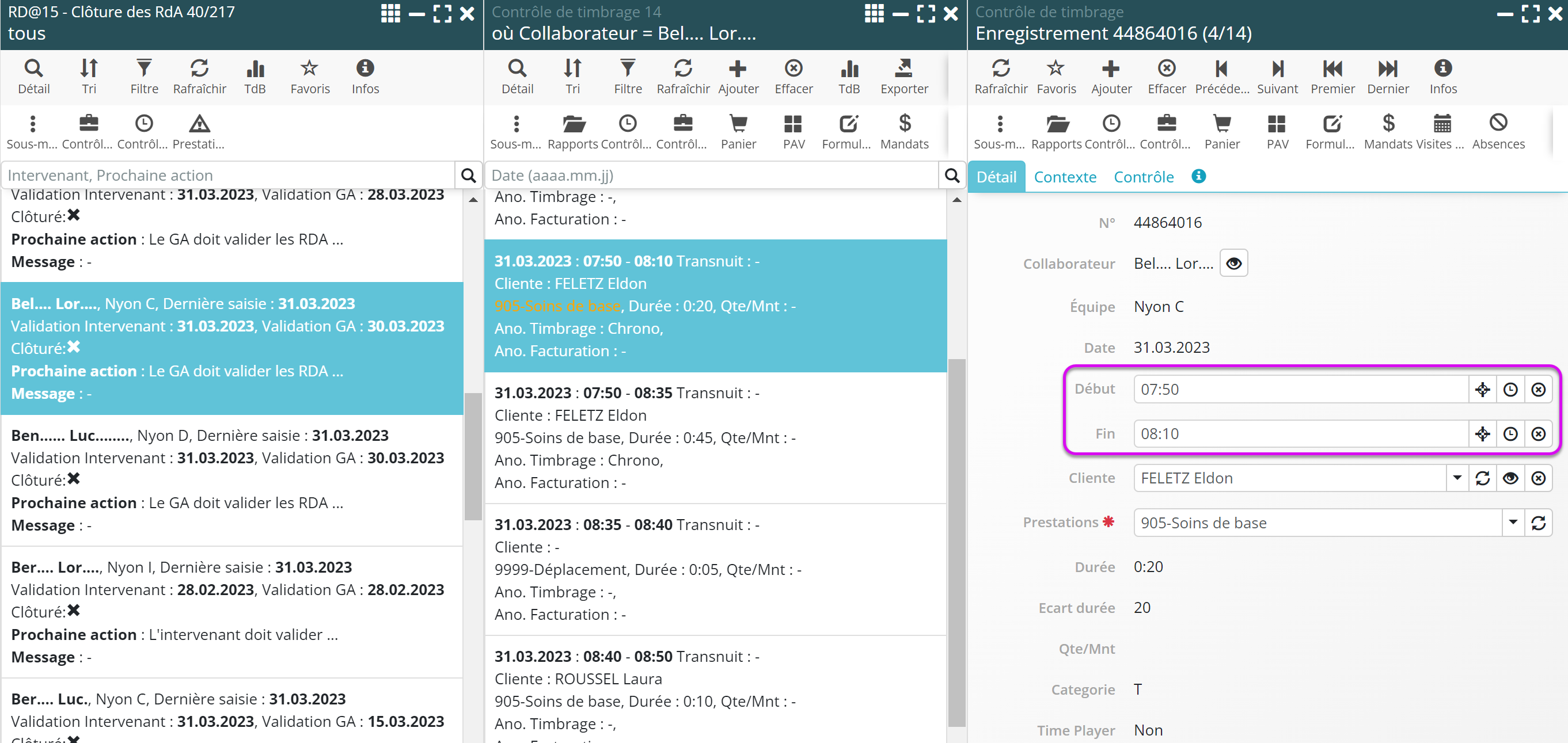This screenshot has height=743, width=1568.
Task: Open Prestati... warning icon in left panel
Action: (199, 124)
